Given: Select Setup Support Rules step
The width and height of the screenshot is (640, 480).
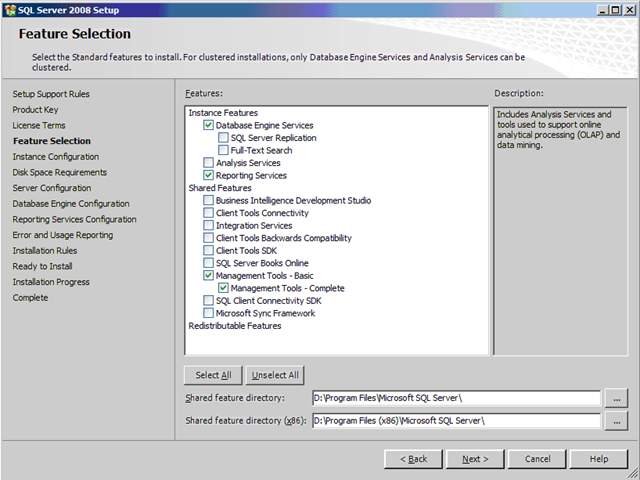Looking at the screenshot, I should coord(51,94).
